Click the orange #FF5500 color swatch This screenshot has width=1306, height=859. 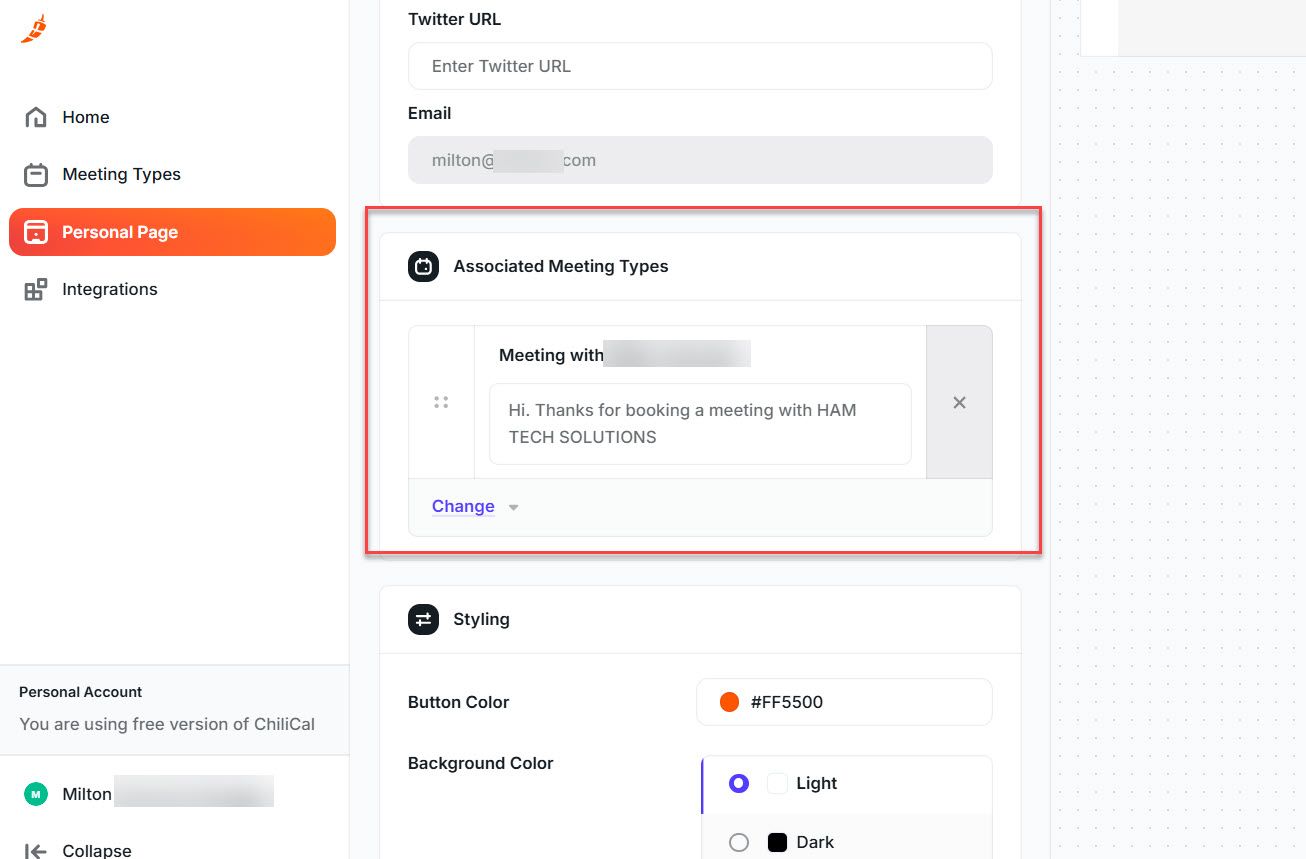tap(729, 701)
